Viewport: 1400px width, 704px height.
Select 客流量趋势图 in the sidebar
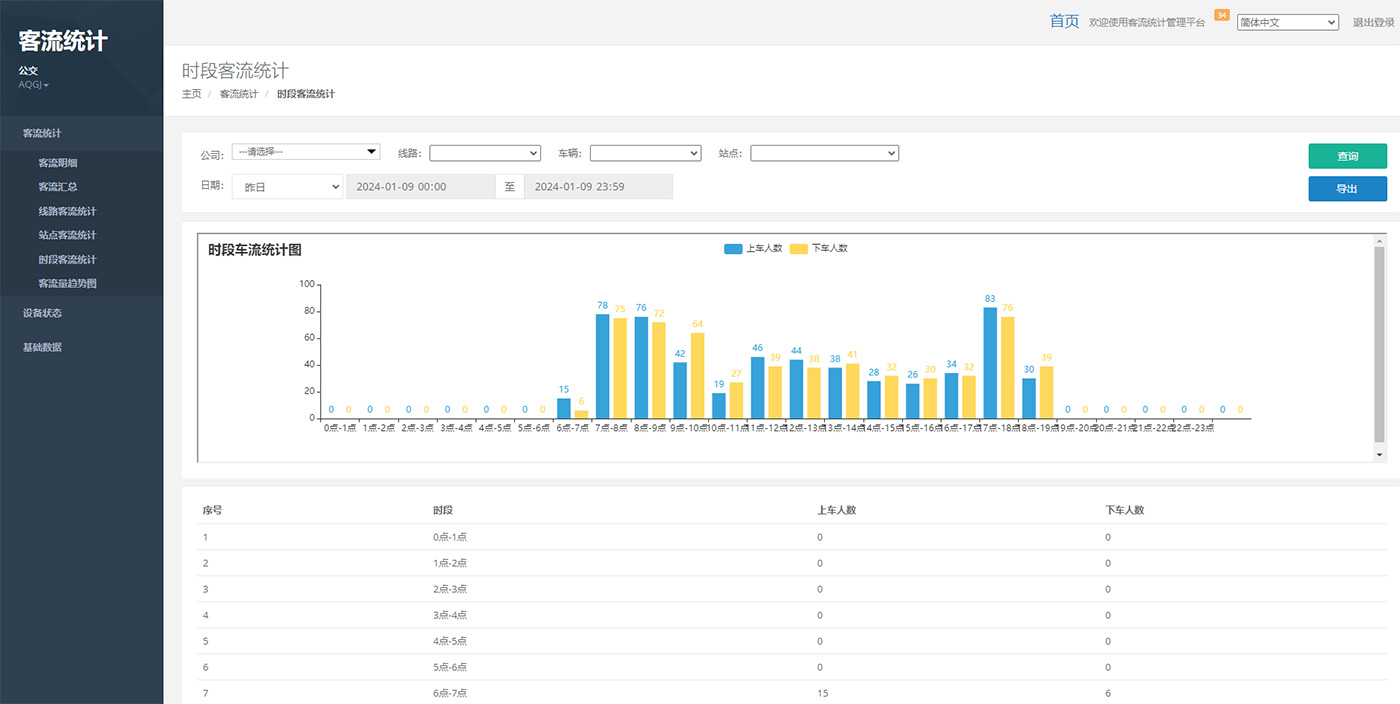click(x=67, y=283)
